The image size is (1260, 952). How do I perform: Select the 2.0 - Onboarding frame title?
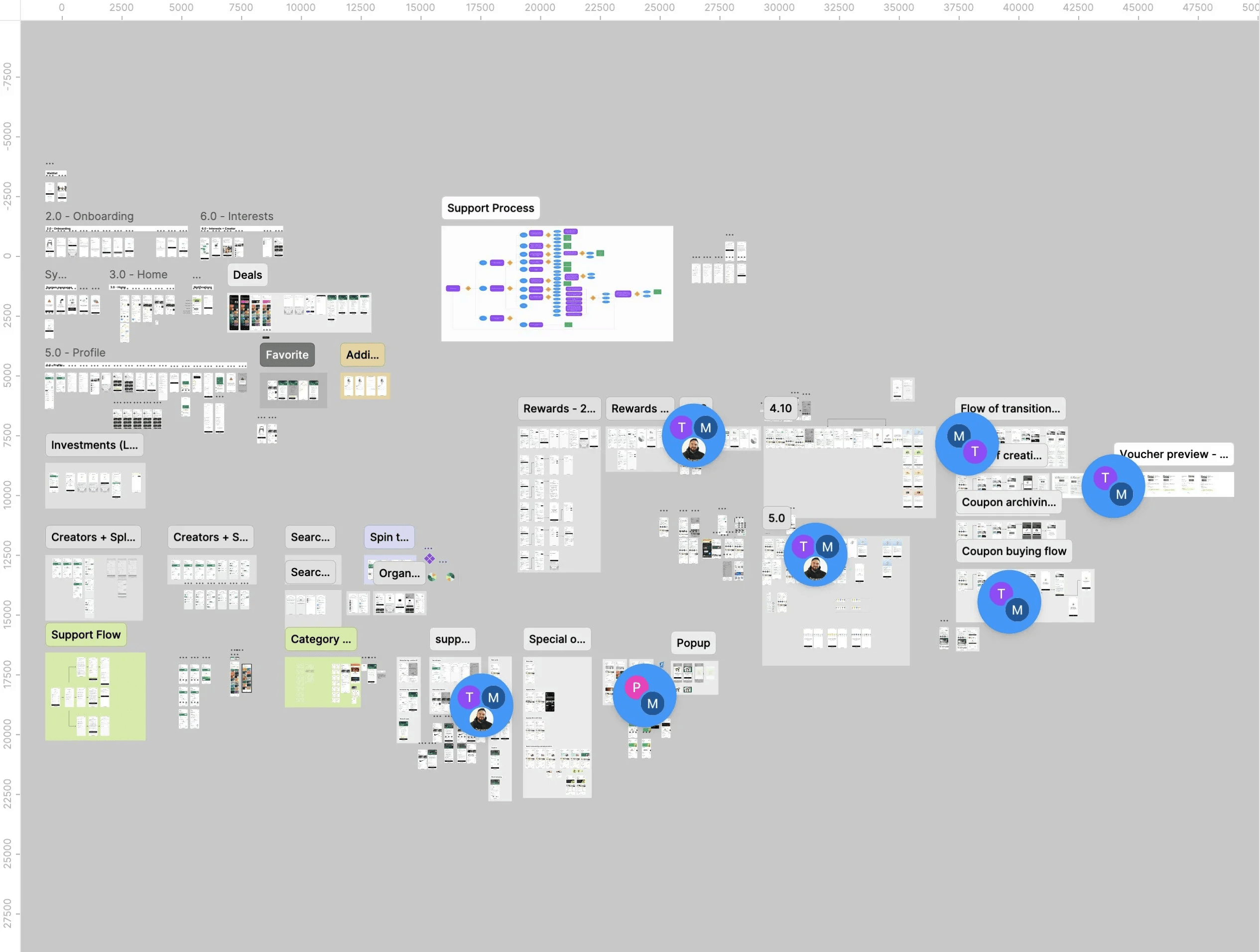point(90,217)
